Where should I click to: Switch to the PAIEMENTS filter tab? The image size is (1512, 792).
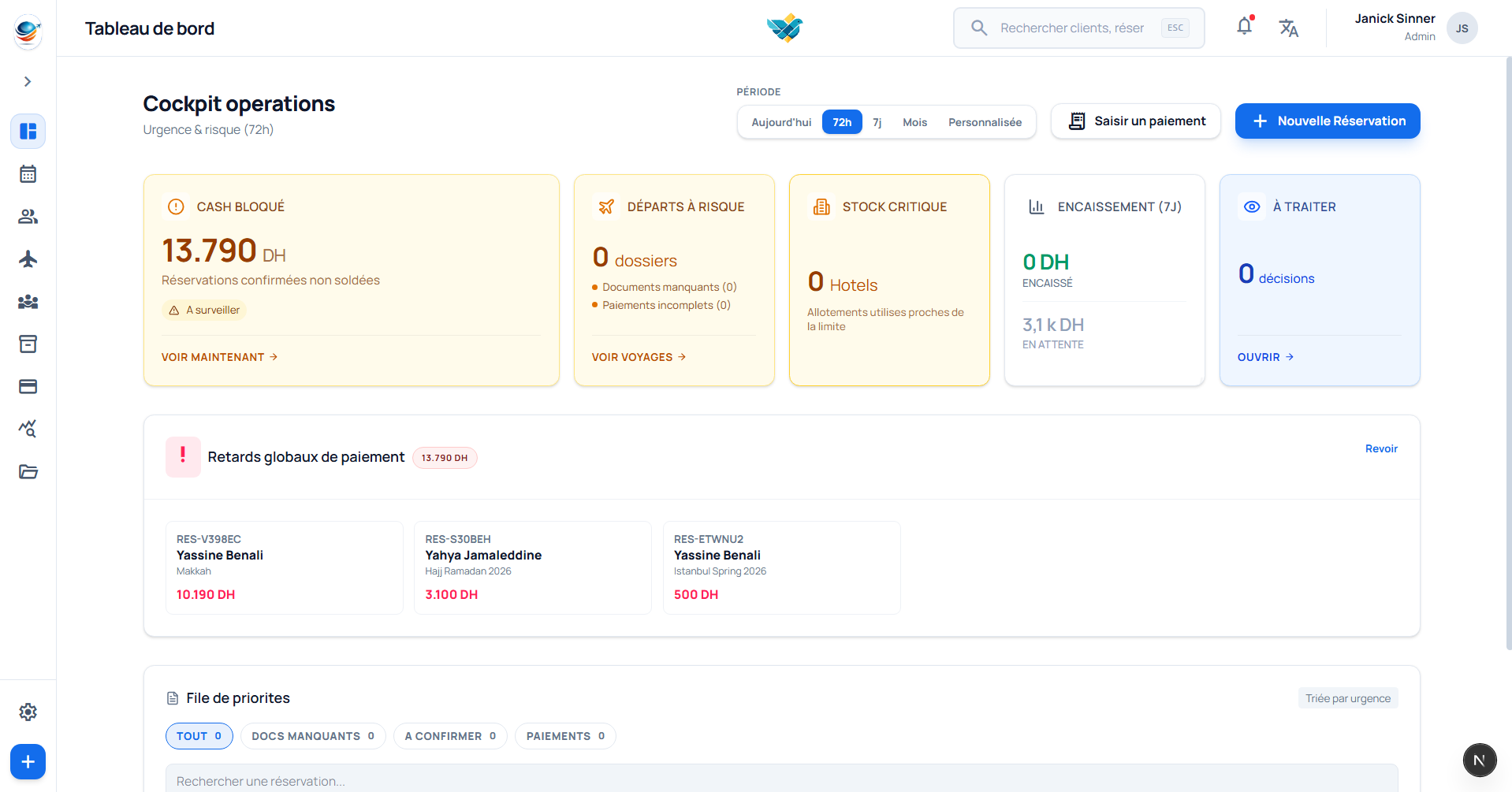point(564,736)
